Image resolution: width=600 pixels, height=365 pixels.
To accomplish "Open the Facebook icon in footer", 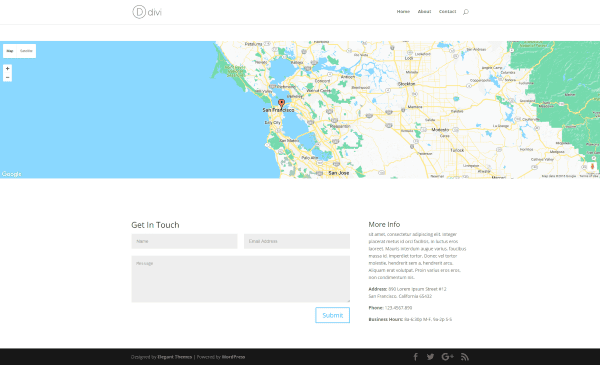I will coord(416,357).
